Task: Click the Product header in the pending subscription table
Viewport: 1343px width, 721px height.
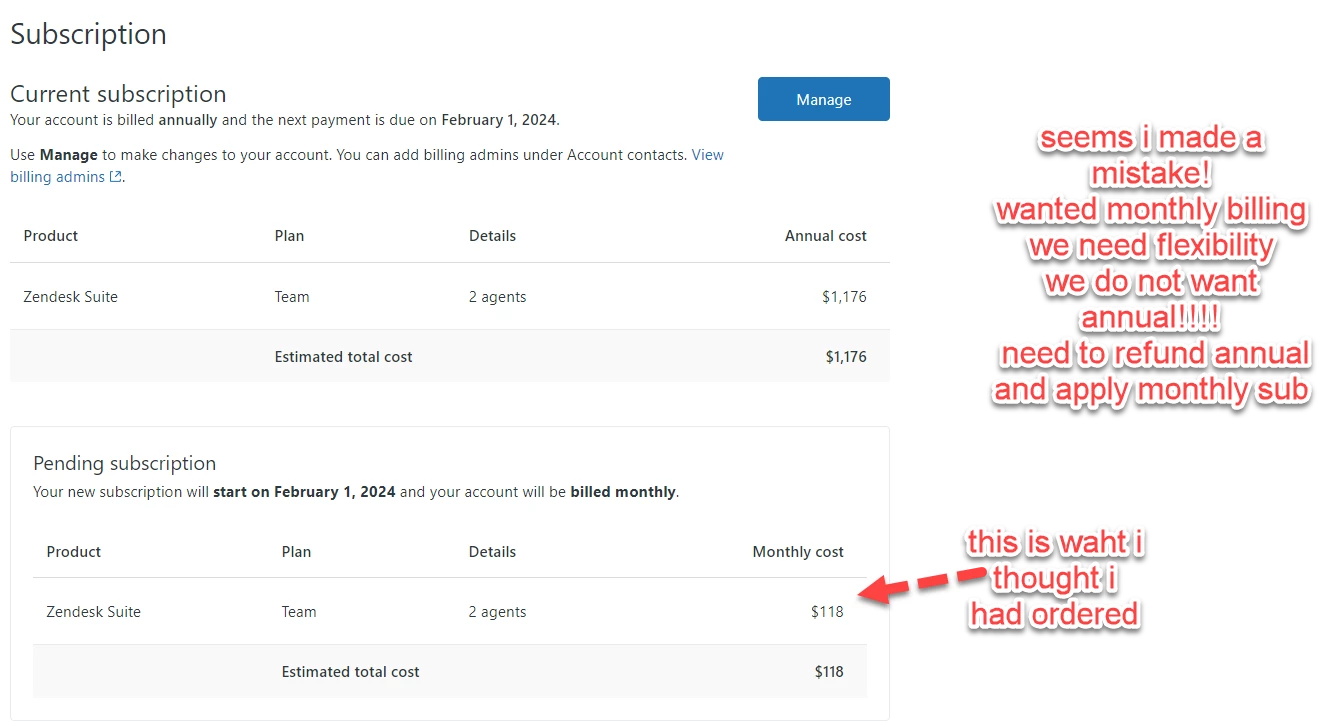Action: (74, 552)
